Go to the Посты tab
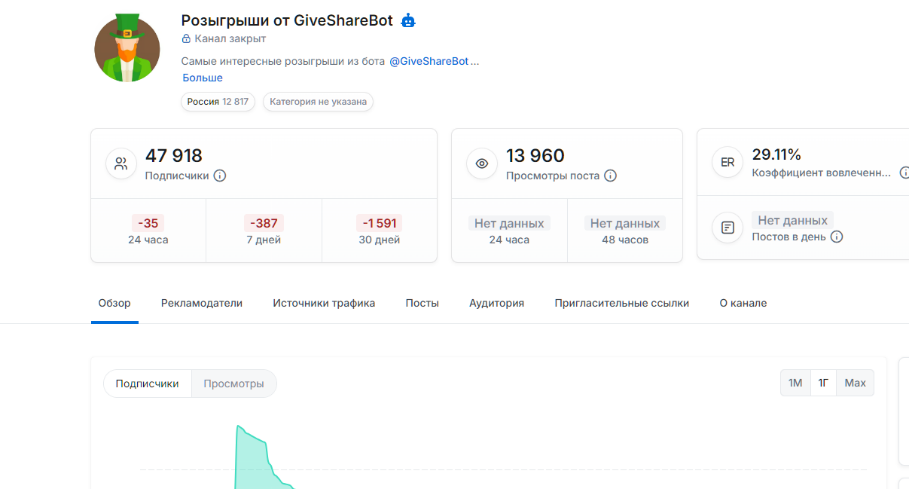Image resolution: width=909 pixels, height=489 pixels. (422, 303)
